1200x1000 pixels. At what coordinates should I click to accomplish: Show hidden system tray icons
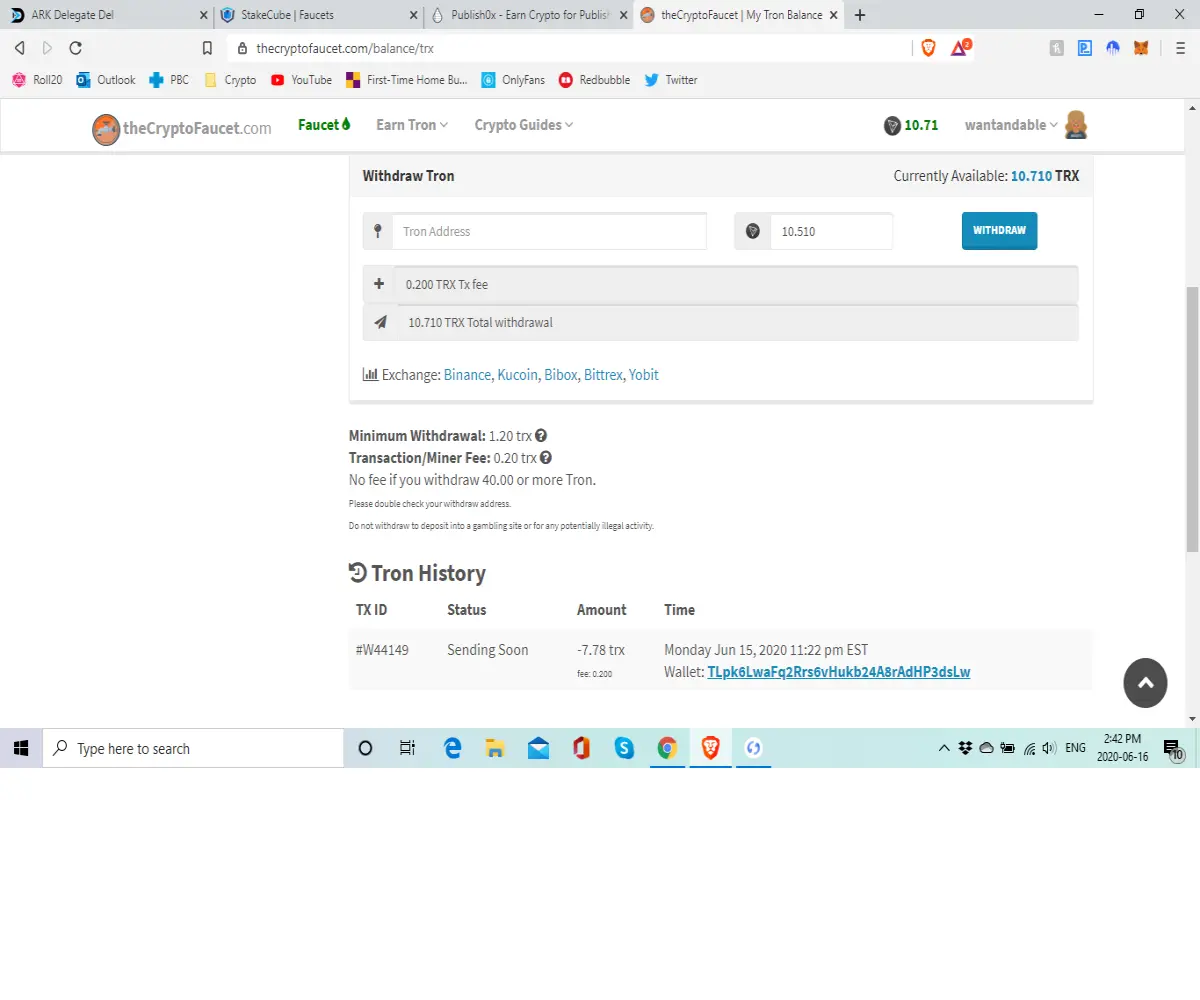coord(943,748)
